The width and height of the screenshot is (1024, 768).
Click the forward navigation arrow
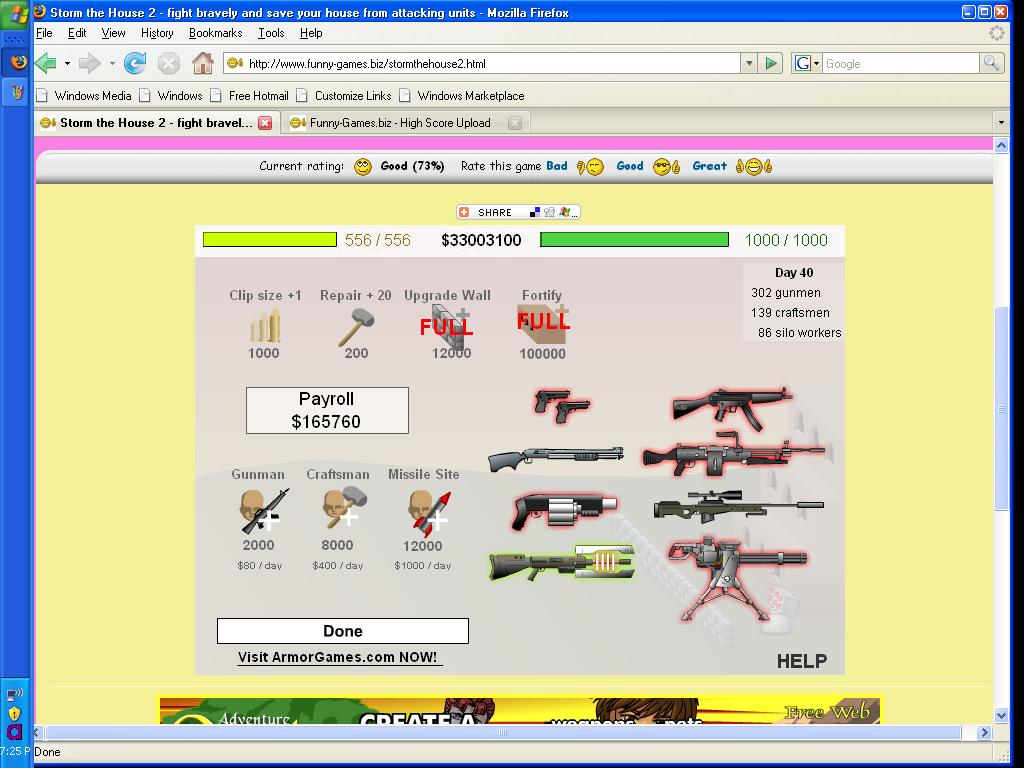pyautogui.click(x=89, y=63)
